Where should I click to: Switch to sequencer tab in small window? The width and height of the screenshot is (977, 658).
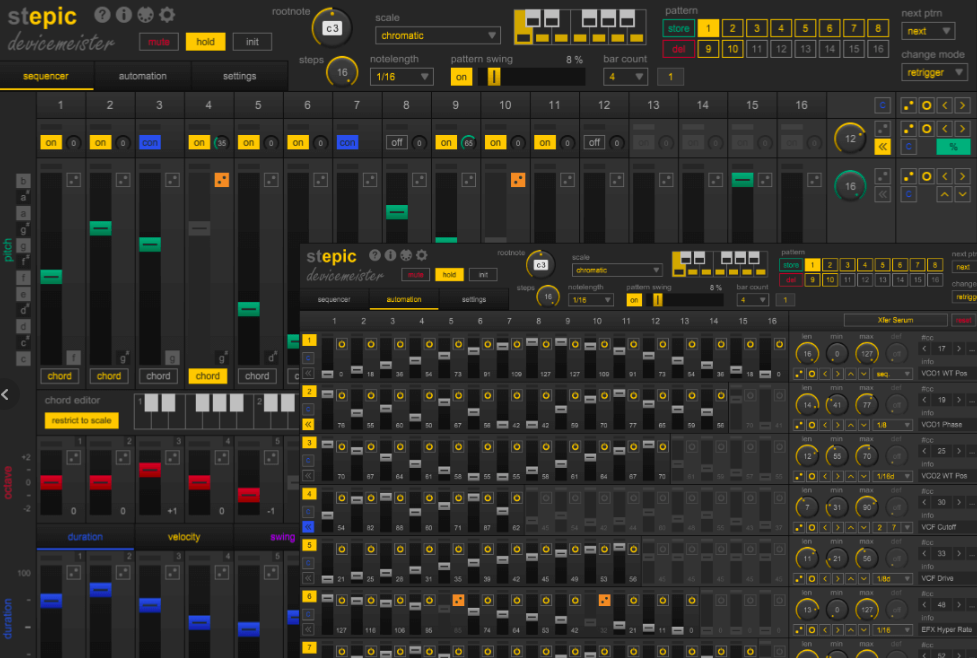(334, 300)
